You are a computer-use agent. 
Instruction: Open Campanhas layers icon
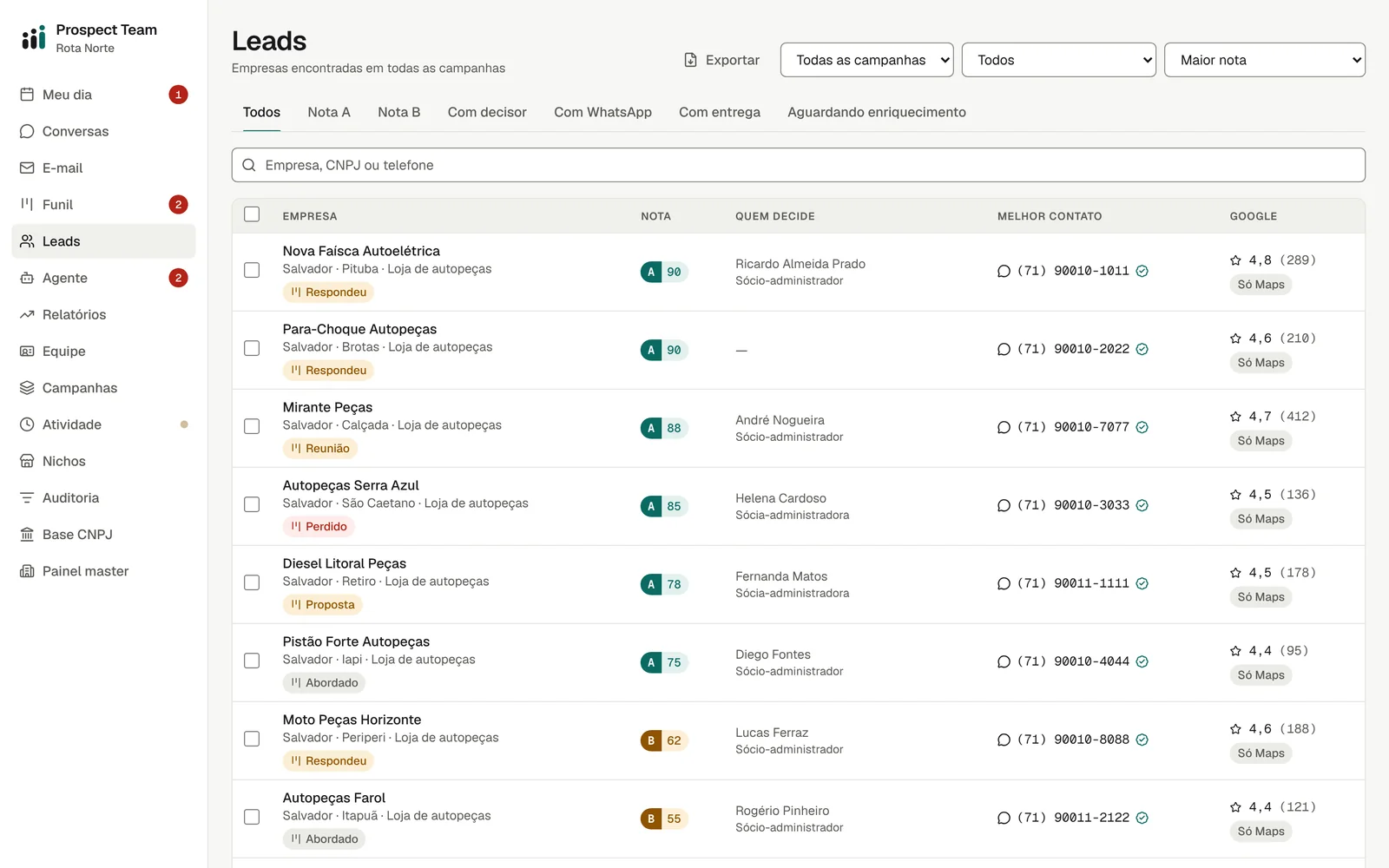point(27,388)
